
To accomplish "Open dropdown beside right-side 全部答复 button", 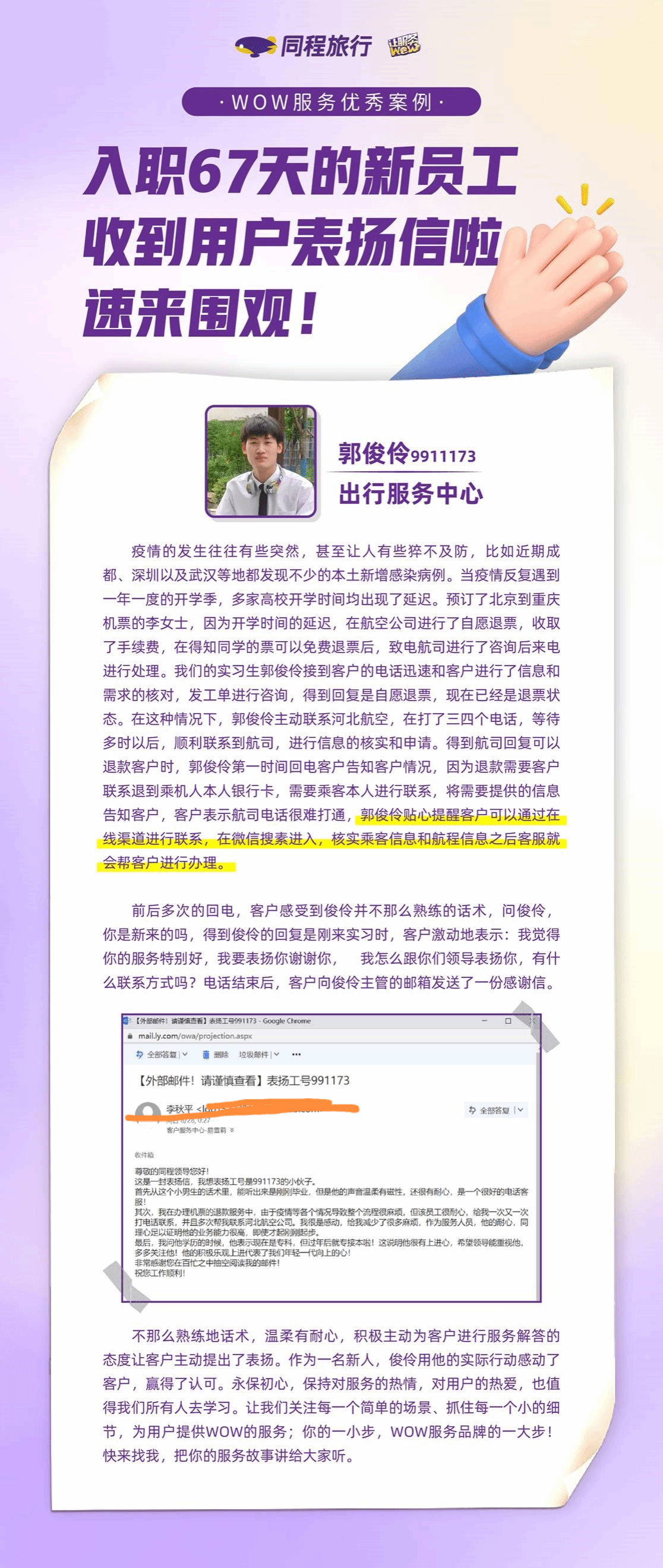I will pyautogui.click(x=520, y=1110).
